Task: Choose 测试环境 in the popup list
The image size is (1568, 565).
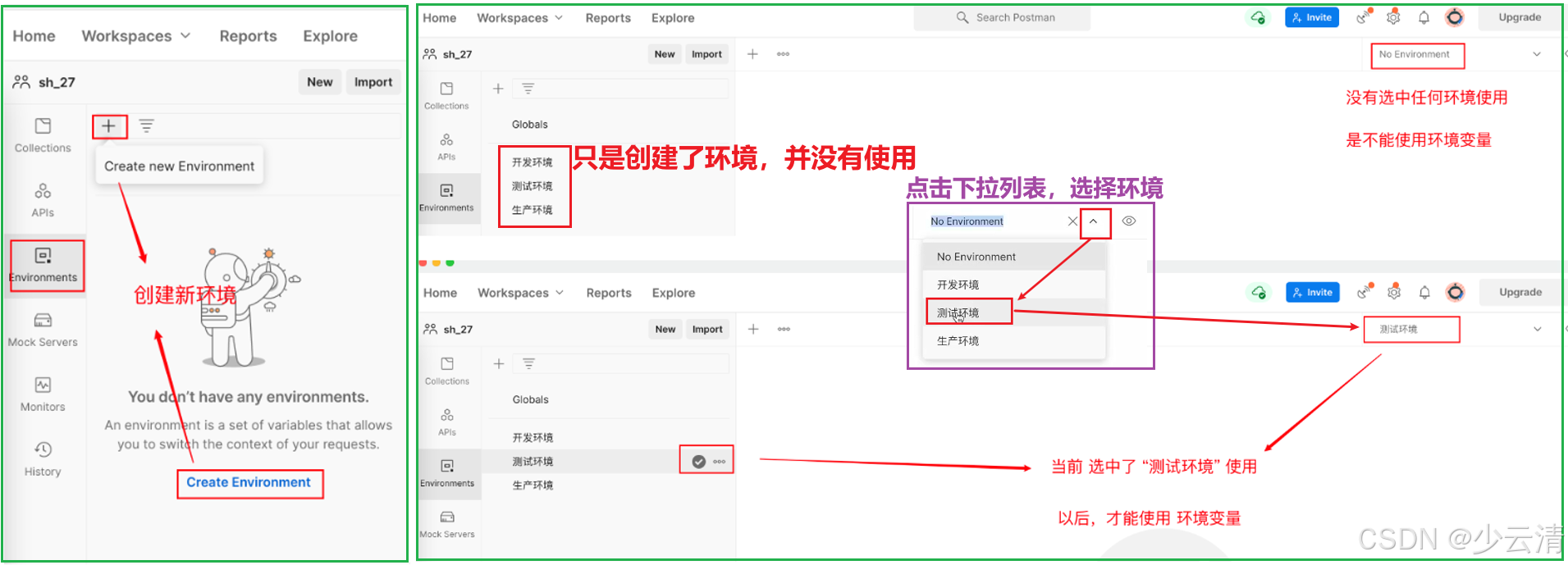Action: tap(1014, 312)
